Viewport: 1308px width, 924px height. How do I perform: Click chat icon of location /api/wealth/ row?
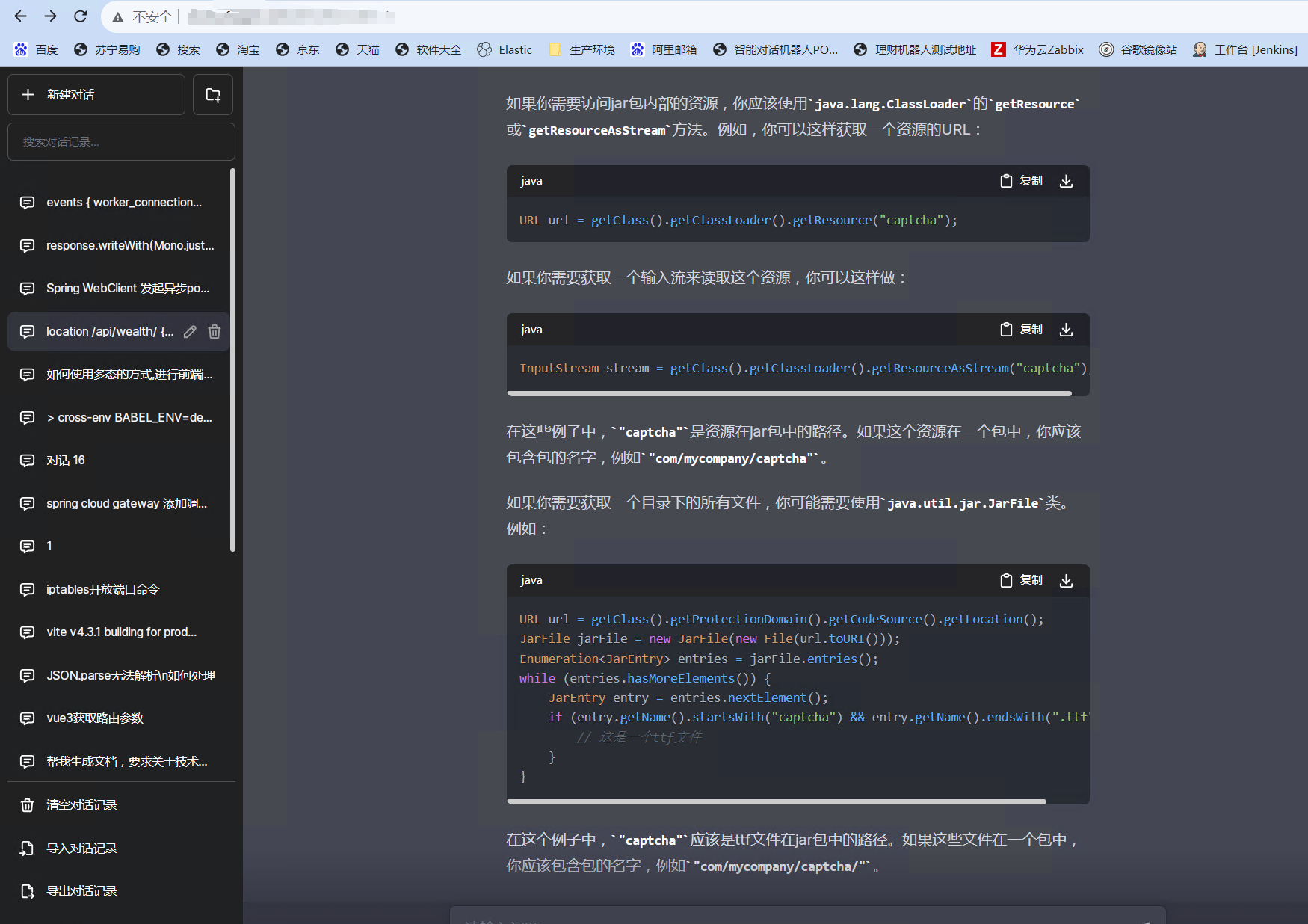click(28, 332)
